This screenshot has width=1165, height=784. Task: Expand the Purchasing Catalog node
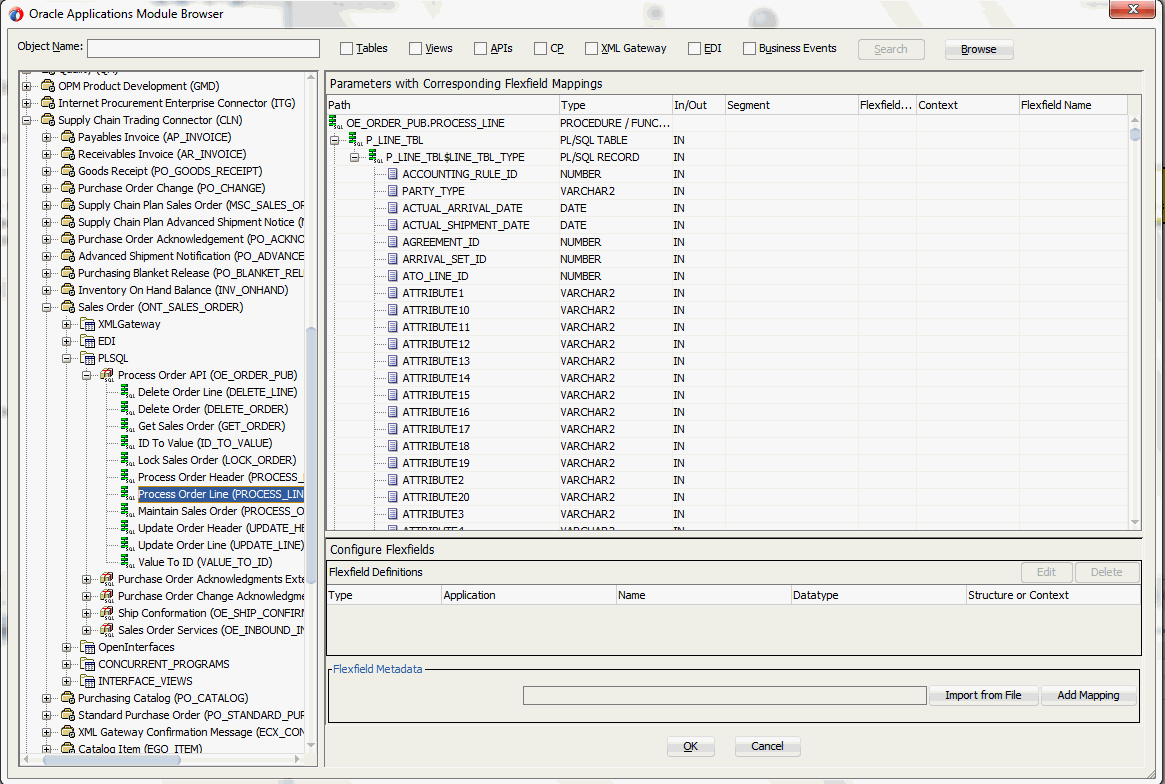[47, 699]
